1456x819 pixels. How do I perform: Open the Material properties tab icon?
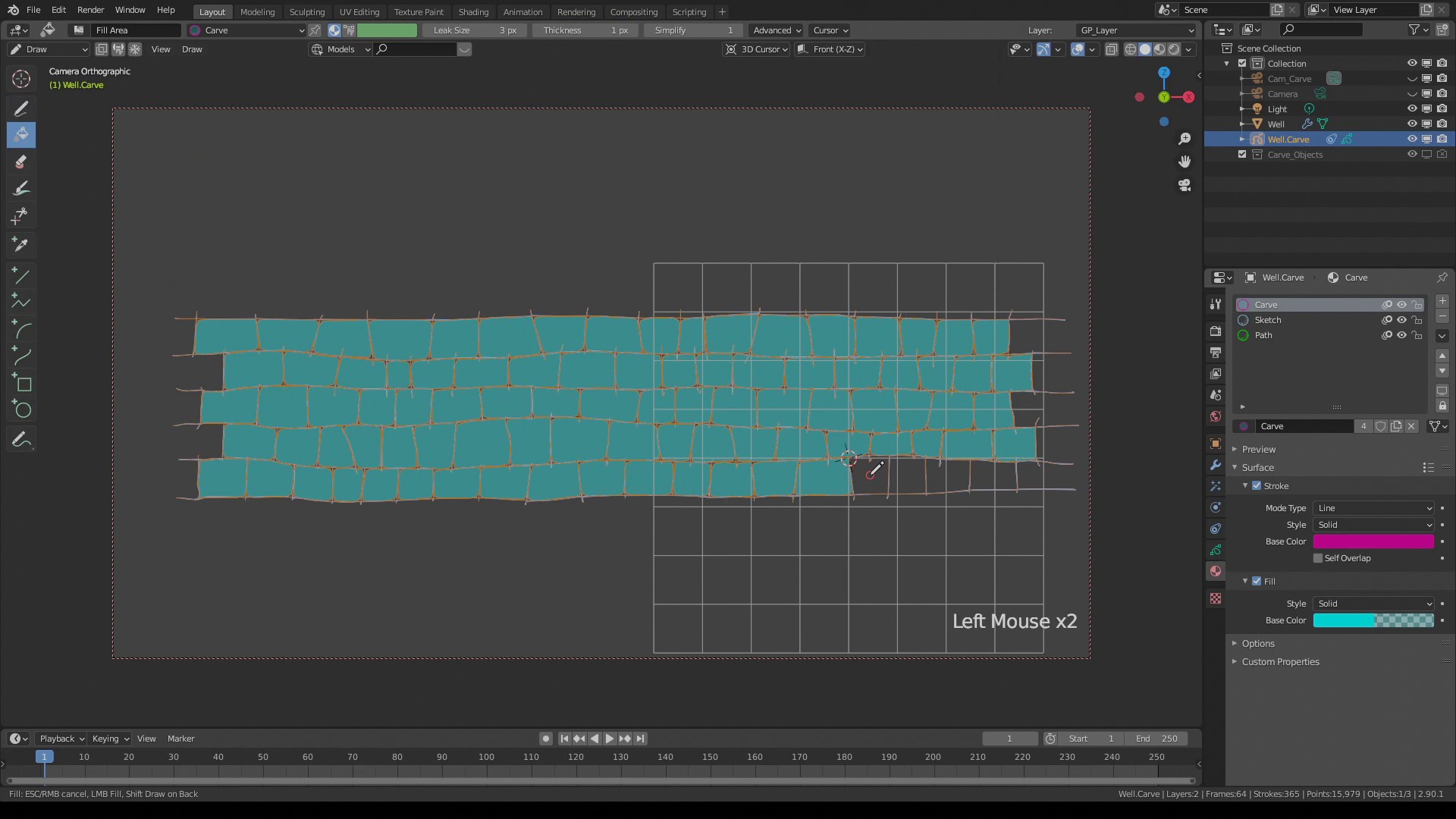[x=1216, y=571]
